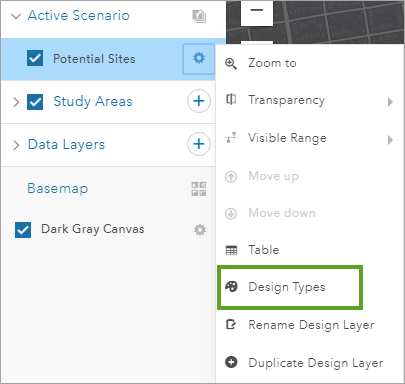Click the Dark Gray Canvas label
Image resolution: width=405 pixels, height=384 pixels.
93,229
